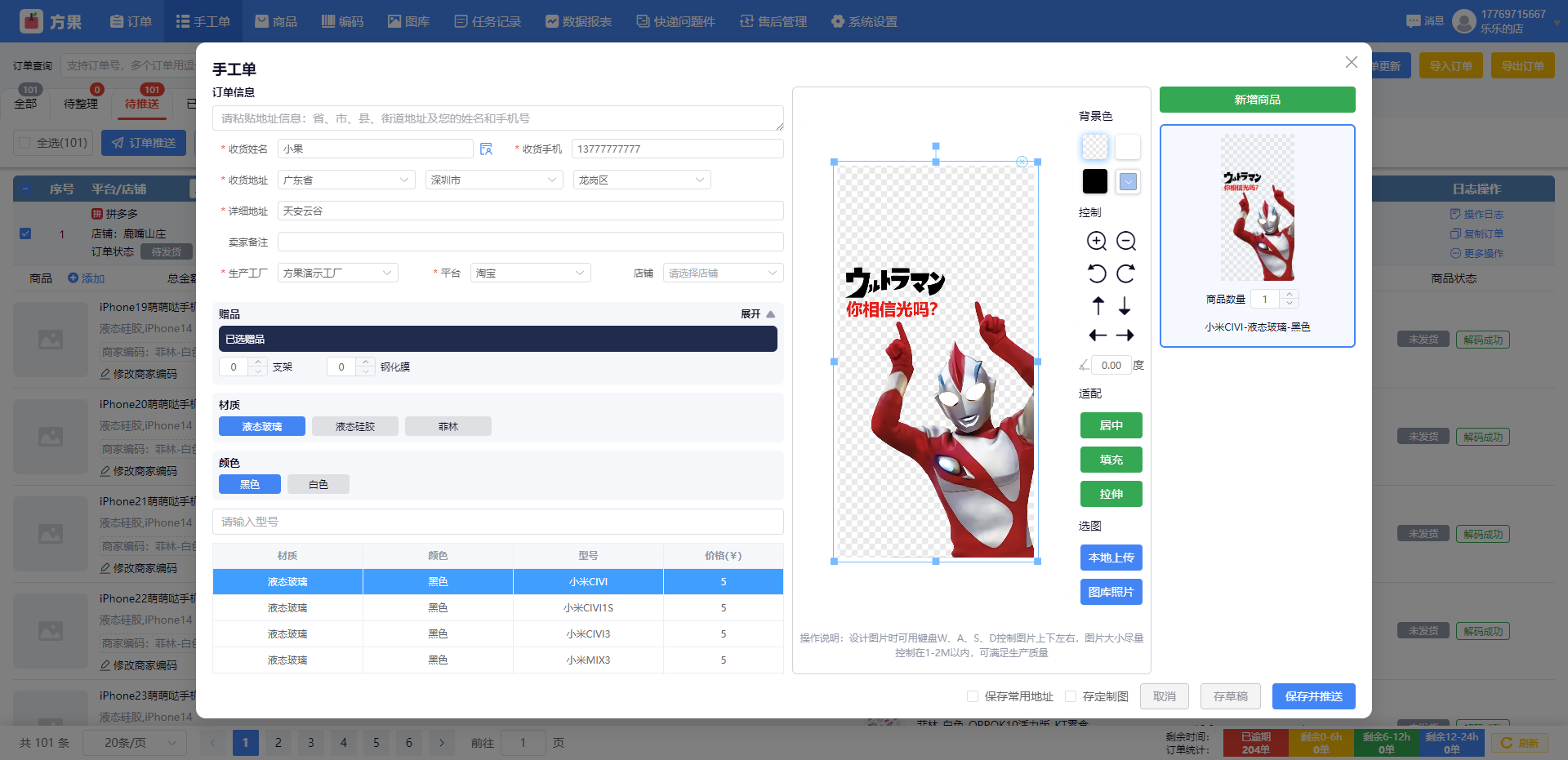
Task: Click the 请输入型号 model search field
Action: click(x=498, y=522)
